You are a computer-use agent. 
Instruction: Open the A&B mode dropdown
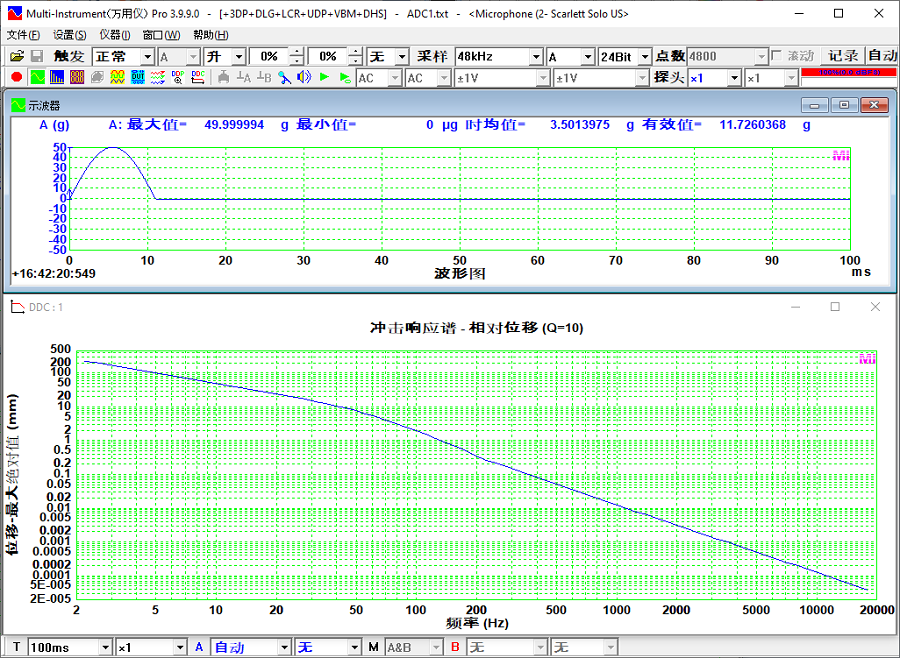coord(436,648)
